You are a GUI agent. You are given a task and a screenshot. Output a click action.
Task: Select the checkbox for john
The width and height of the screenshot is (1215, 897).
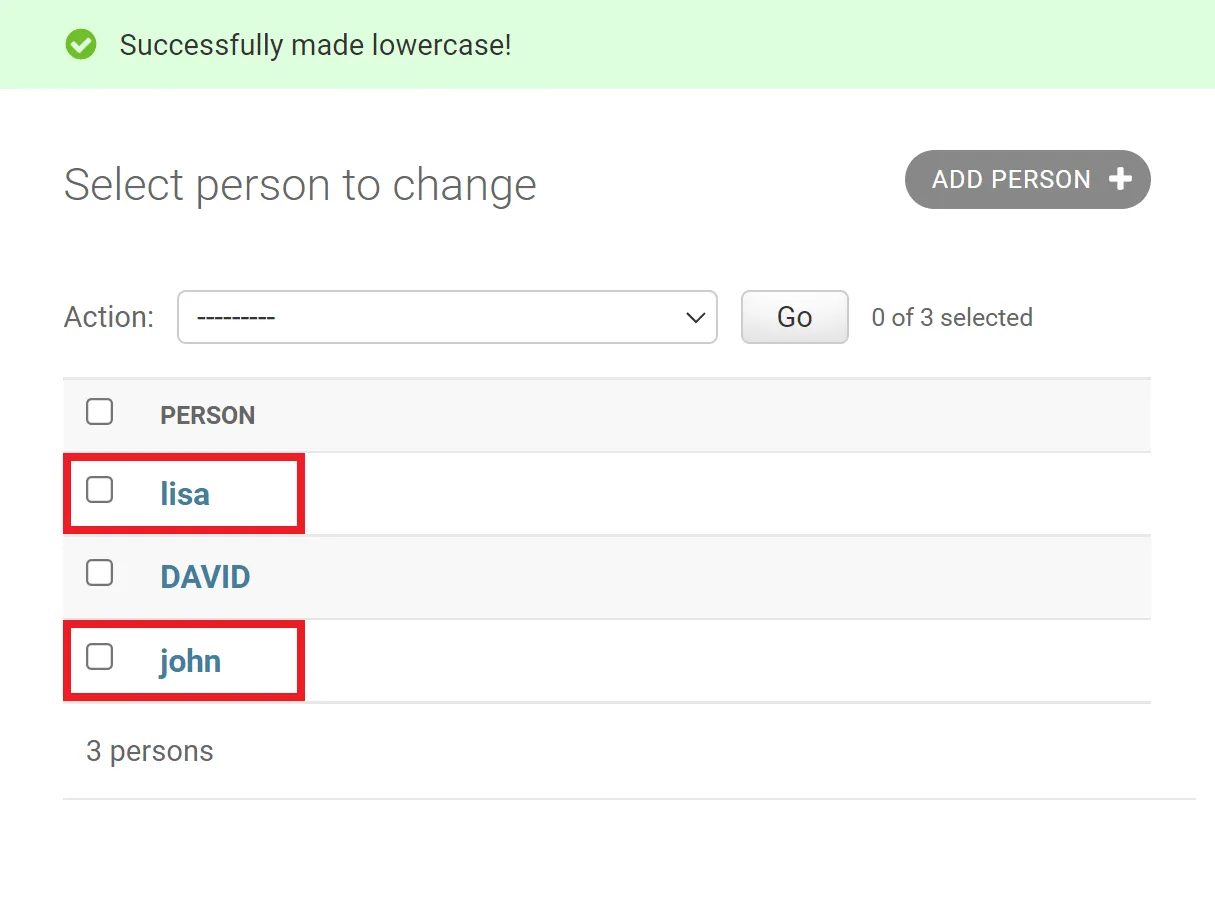click(99, 657)
